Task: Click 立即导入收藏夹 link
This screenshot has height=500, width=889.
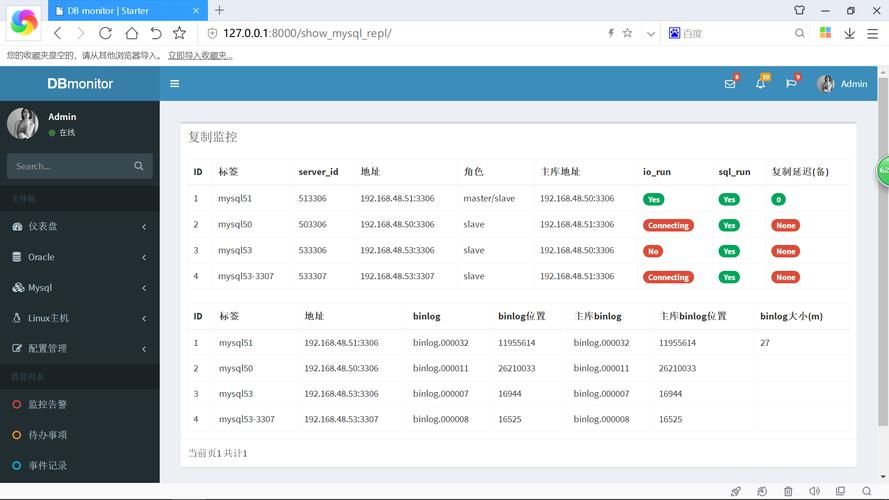Action: click(x=200, y=56)
